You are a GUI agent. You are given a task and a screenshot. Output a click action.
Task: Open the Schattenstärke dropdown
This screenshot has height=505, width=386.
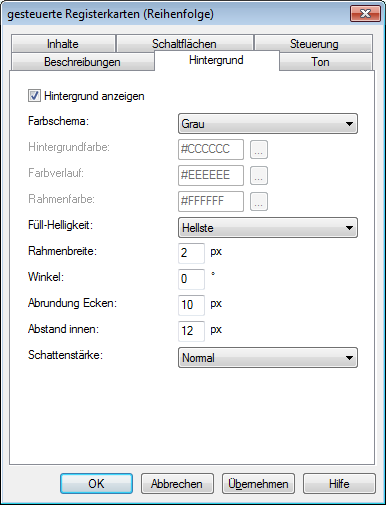(x=268, y=358)
